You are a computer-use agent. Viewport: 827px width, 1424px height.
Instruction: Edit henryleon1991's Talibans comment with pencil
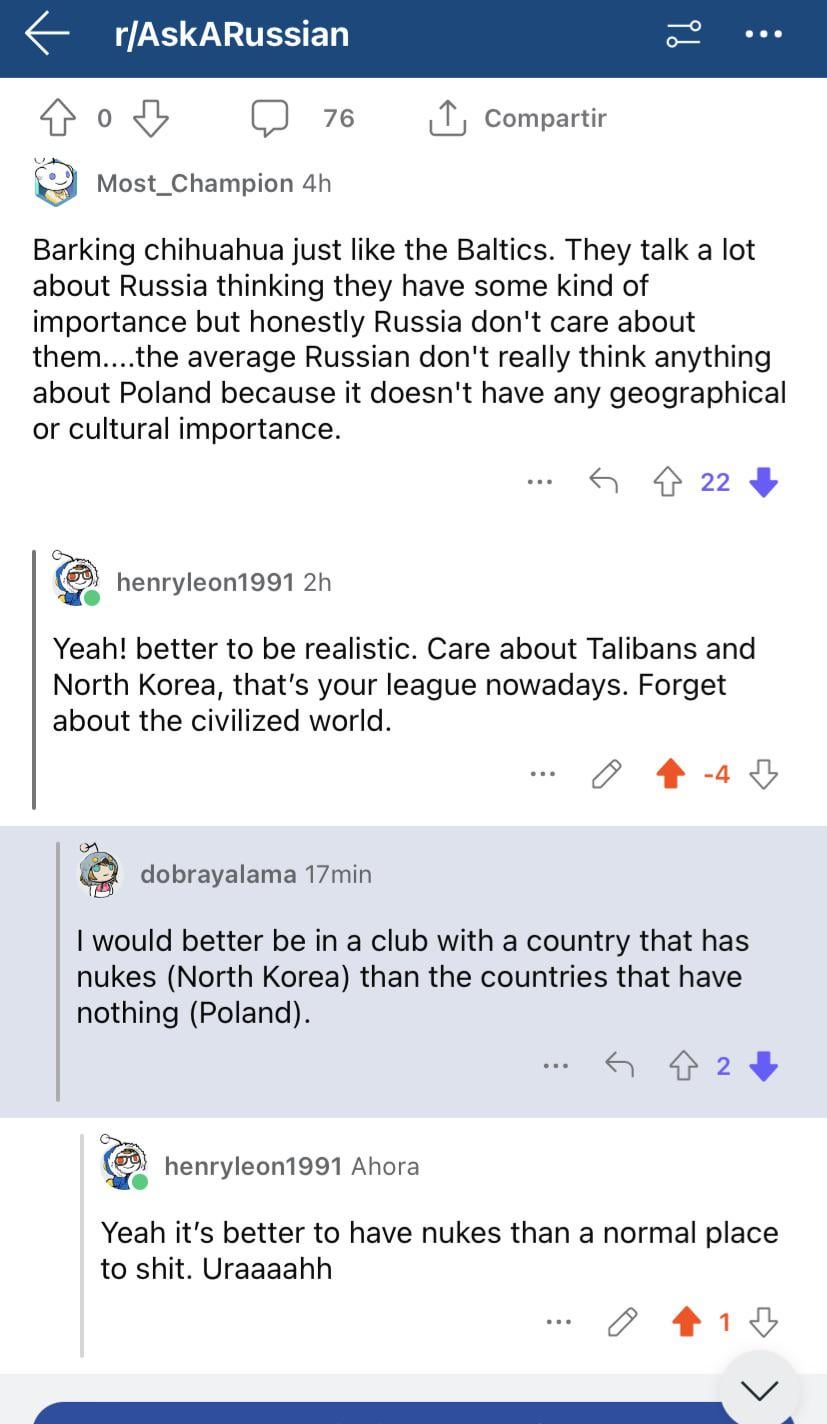click(x=606, y=774)
